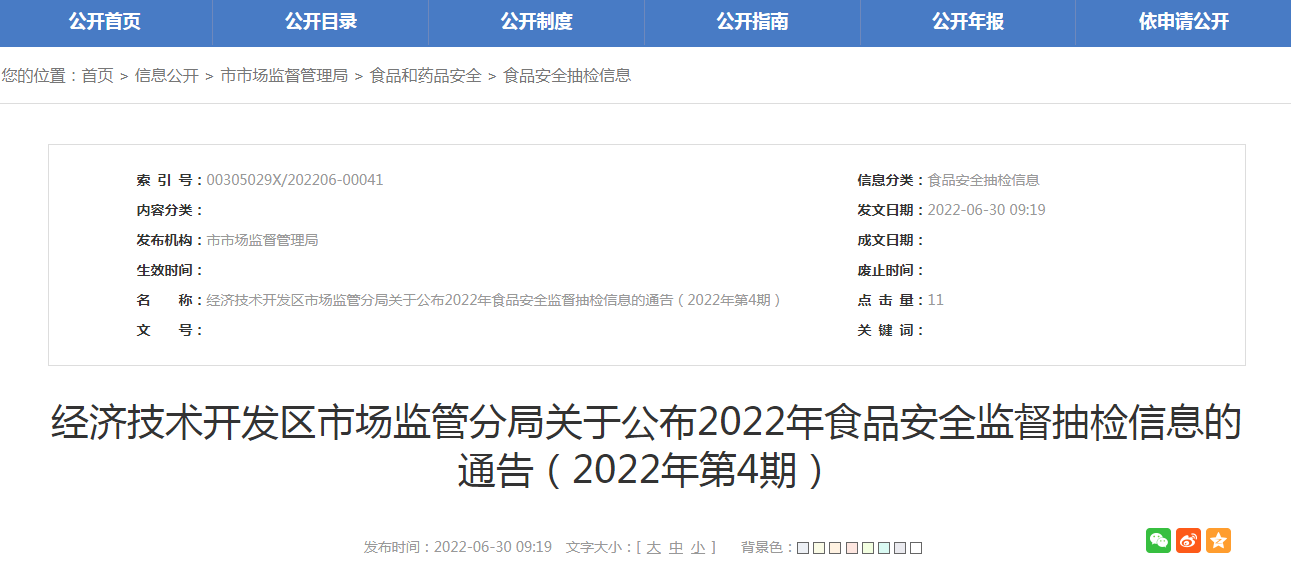Click the 点击量 value 11

(936, 300)
